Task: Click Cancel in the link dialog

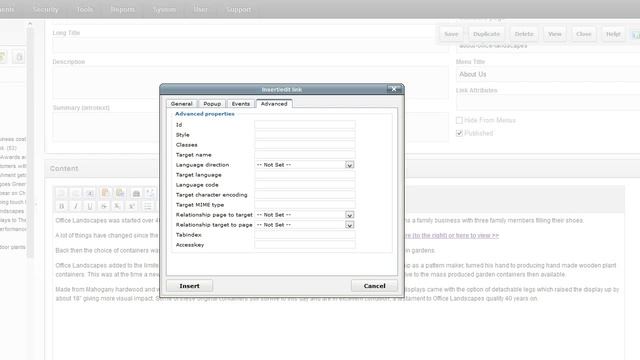Action: click(374, 286)
